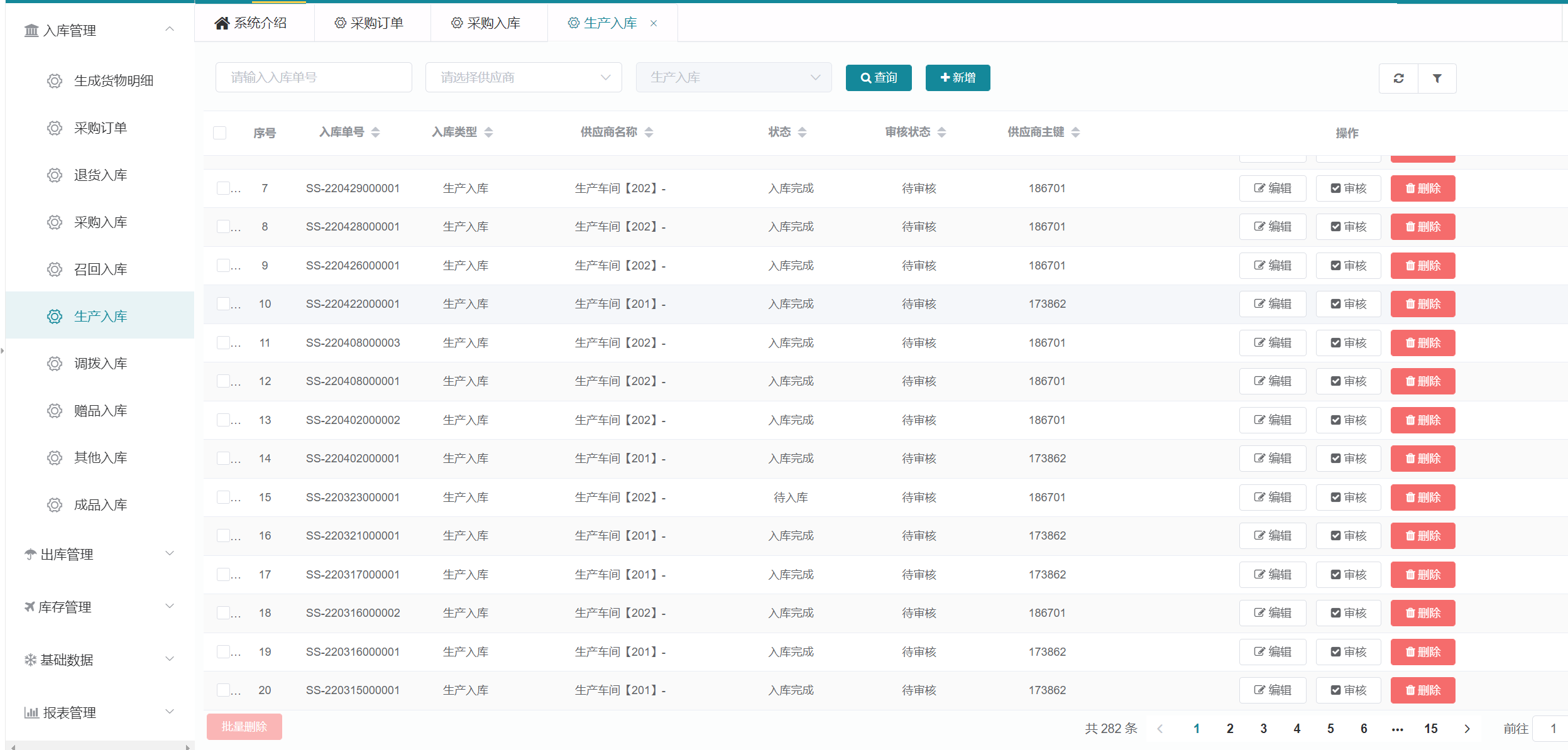Click the sidebar horizontal scrollbar

click(x=100, y=747)
